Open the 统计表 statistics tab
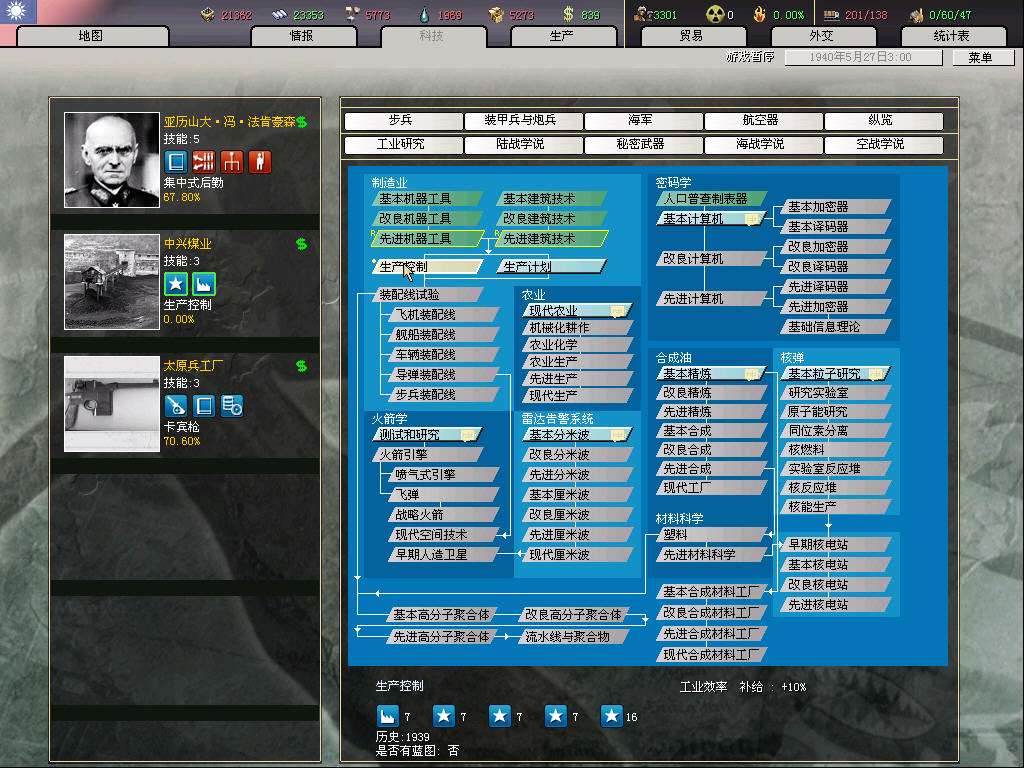The height and width of the screenshot is (768, 1024). tap(952, 36)
